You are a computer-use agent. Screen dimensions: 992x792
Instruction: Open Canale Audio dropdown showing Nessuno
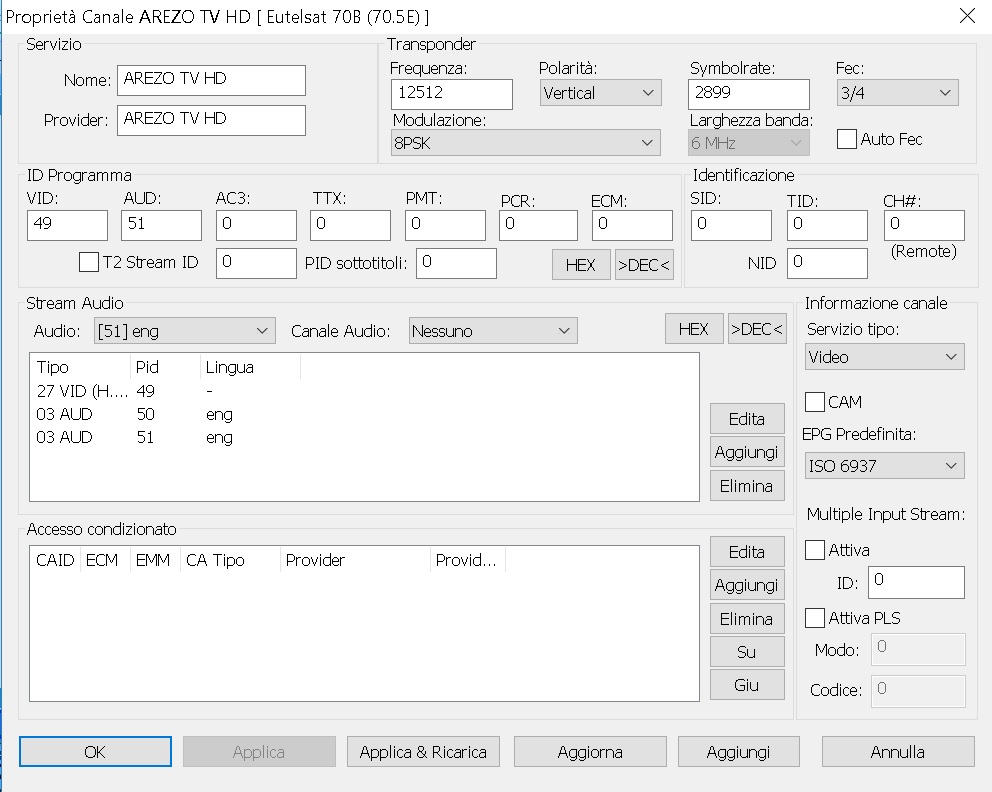[493, 331]
